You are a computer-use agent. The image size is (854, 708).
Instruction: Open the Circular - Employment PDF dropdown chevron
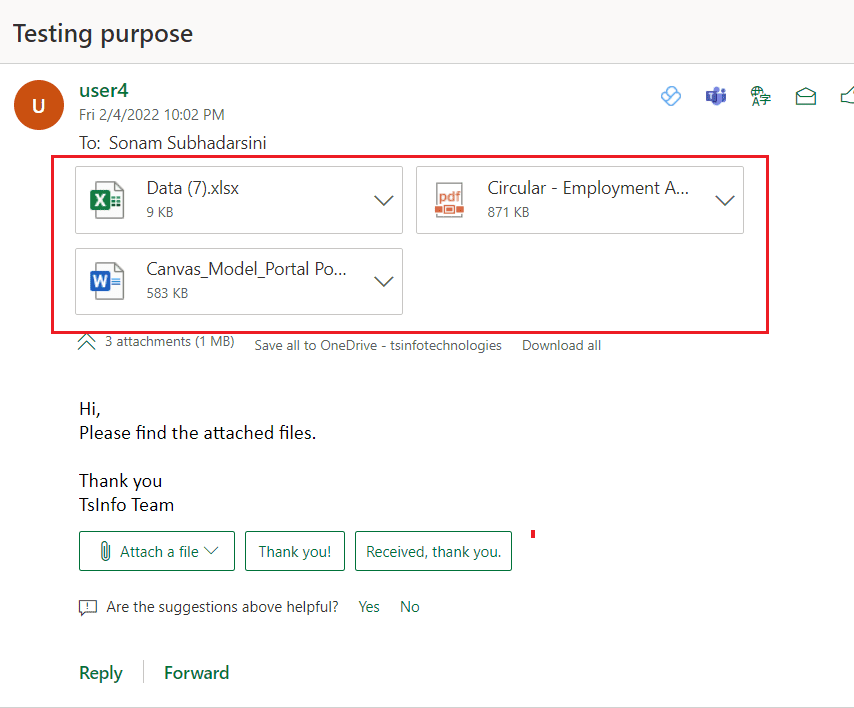tap(724, 200)
